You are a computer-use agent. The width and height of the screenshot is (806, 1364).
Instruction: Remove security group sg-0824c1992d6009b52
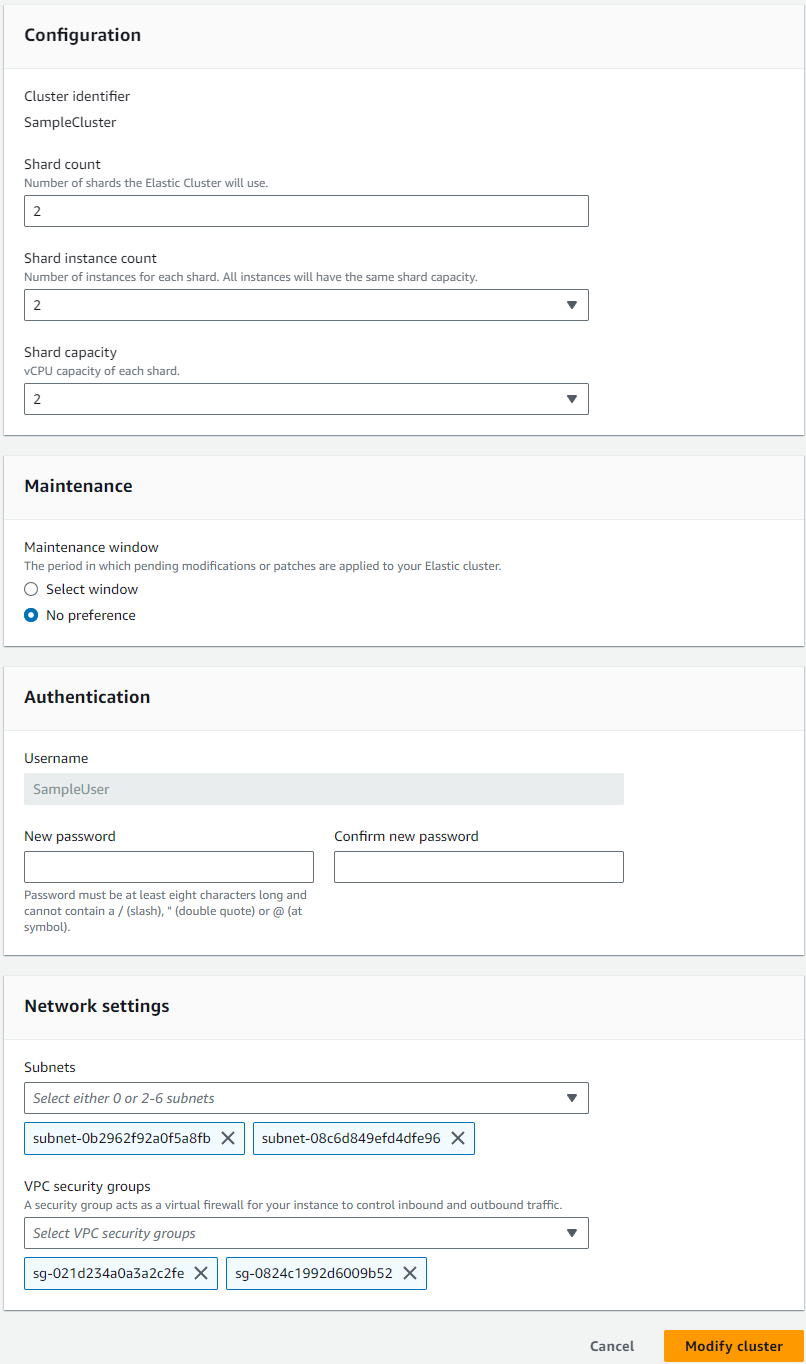[409, 1273]
